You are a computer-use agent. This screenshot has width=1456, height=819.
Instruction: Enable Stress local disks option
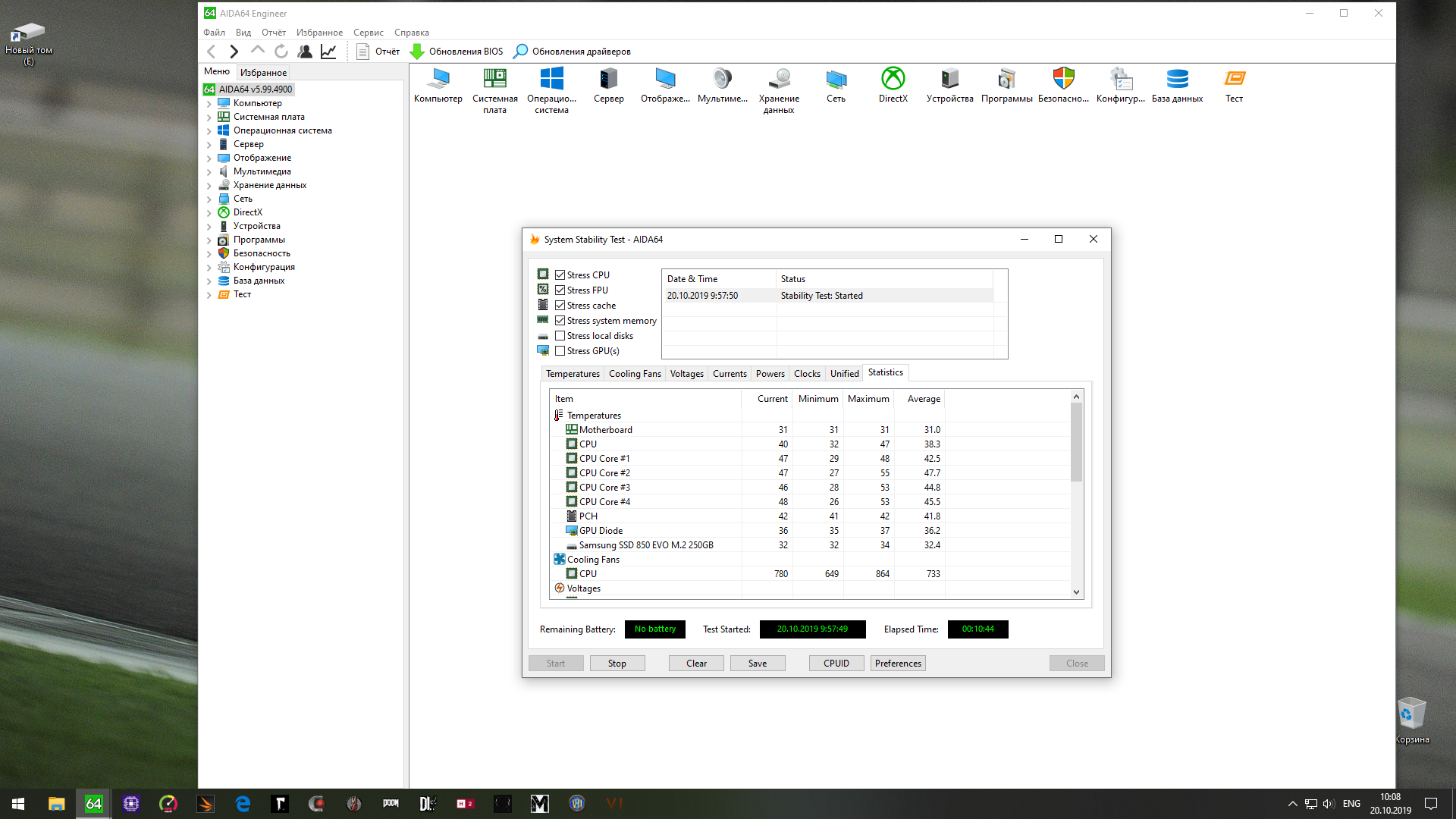pyautogui.click(x=560, y=336)
